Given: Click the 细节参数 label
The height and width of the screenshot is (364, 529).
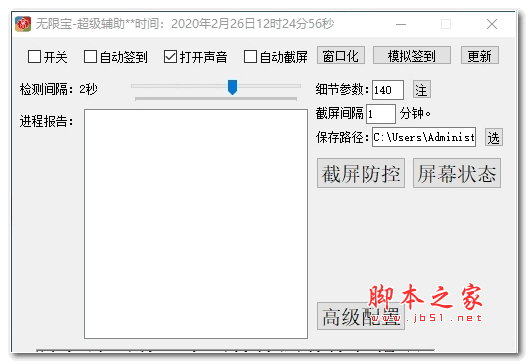Looking at the screenshot, I should tap(342, 90).
